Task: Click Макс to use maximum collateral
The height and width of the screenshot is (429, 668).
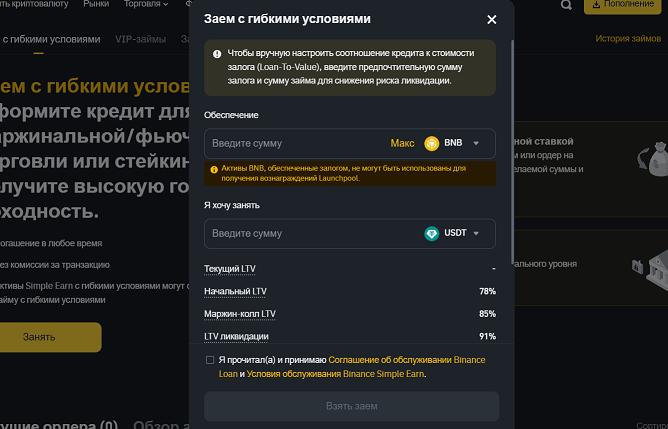Action: (x=402, y=144)
